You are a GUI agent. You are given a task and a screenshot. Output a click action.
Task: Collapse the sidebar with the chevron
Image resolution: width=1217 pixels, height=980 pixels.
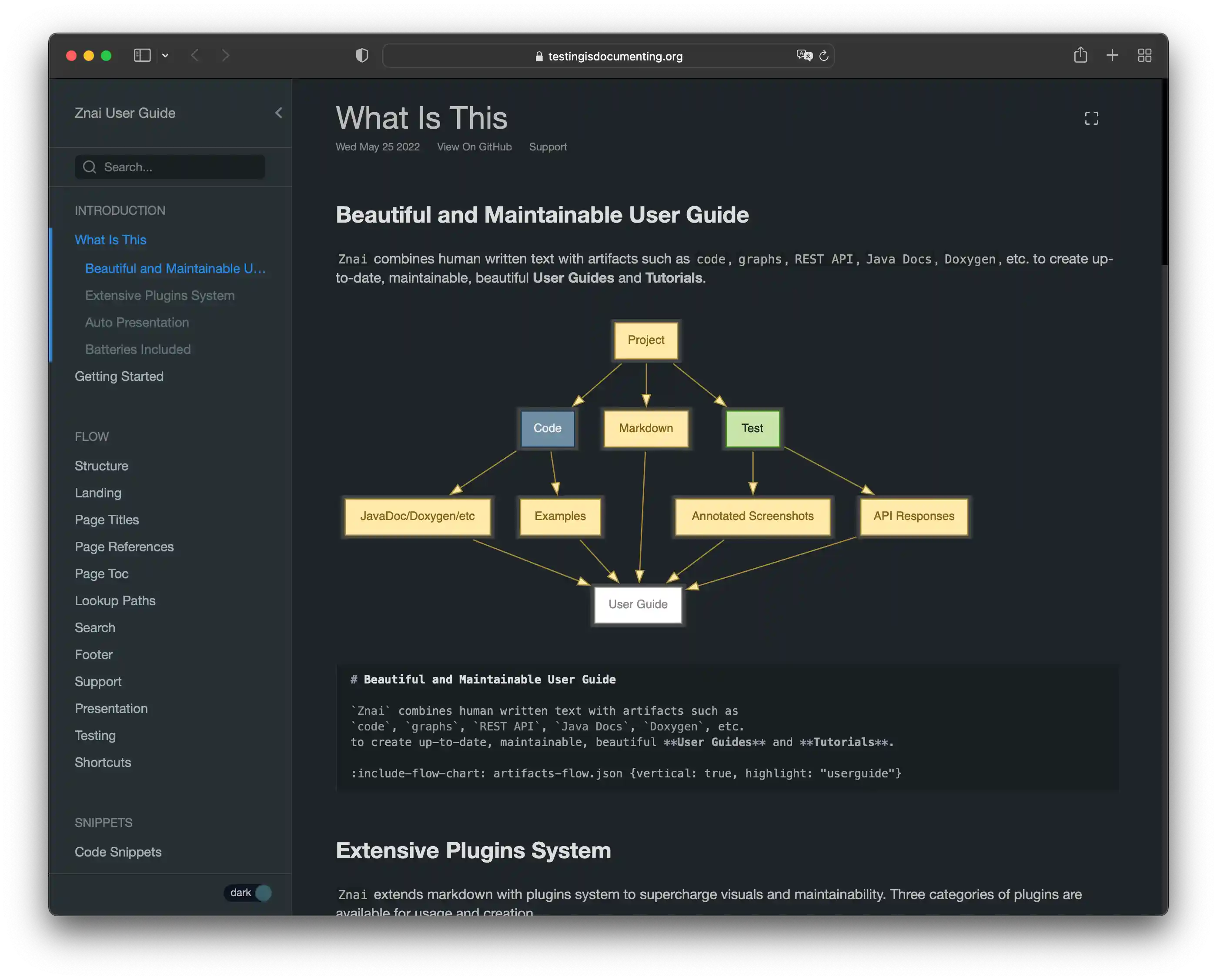tap(278, 113)
